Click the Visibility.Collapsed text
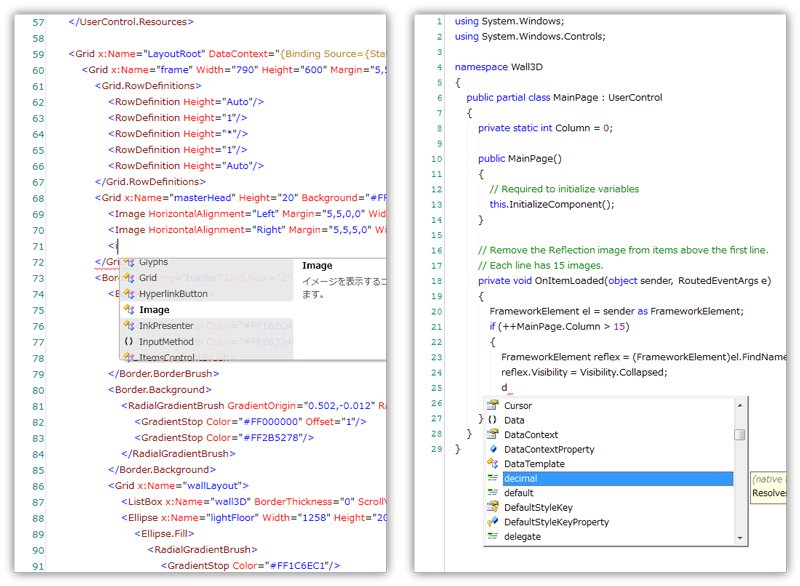This screenshot has width=800, height=586. 622,372
